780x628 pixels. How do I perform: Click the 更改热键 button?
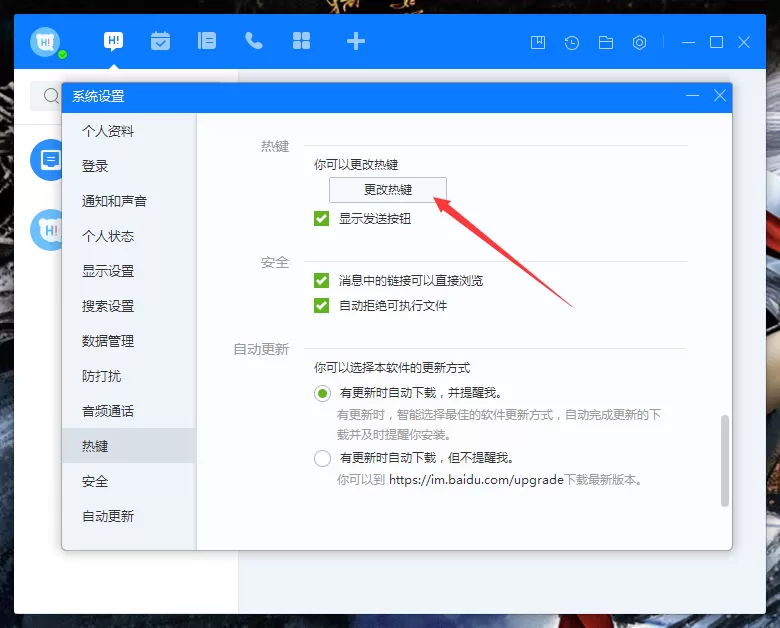(388, 190)
